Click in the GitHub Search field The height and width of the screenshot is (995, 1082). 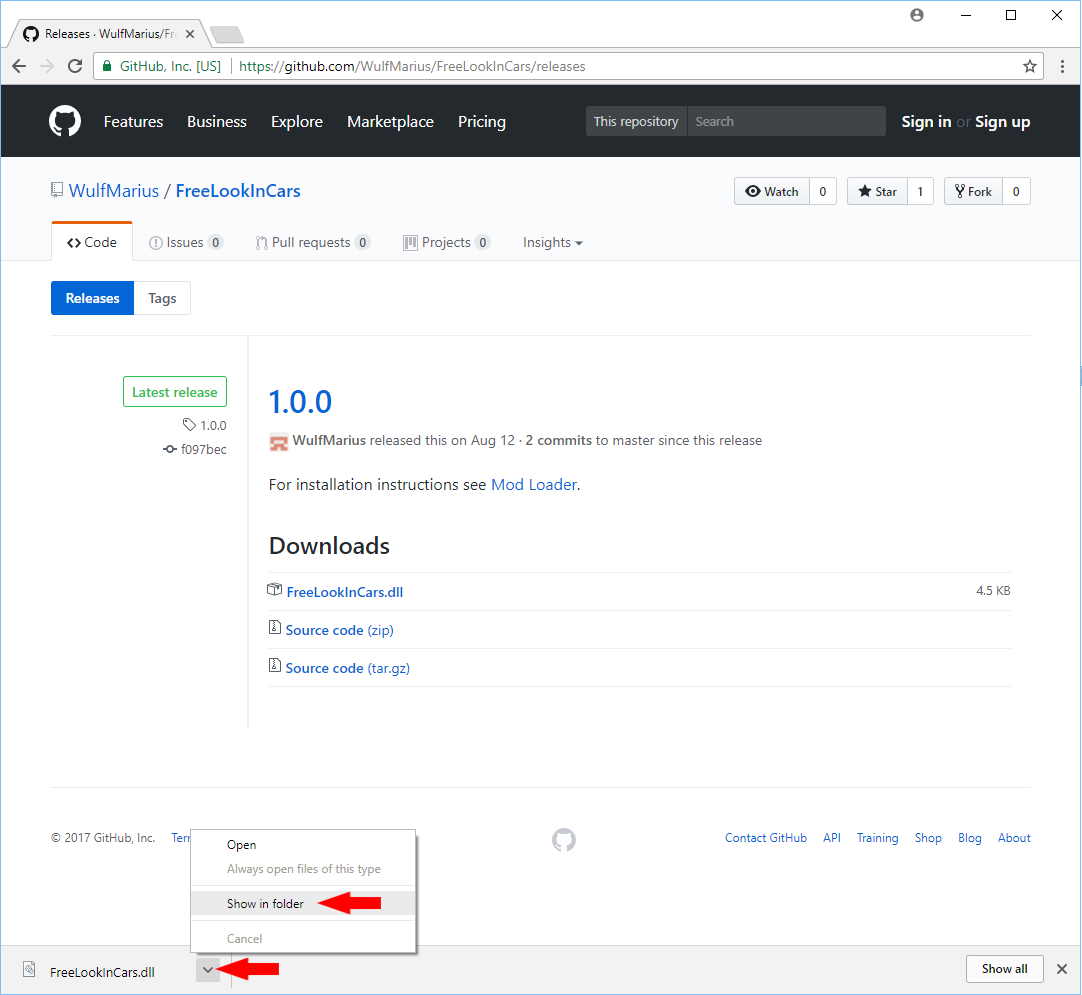click(x=787, y=121)
